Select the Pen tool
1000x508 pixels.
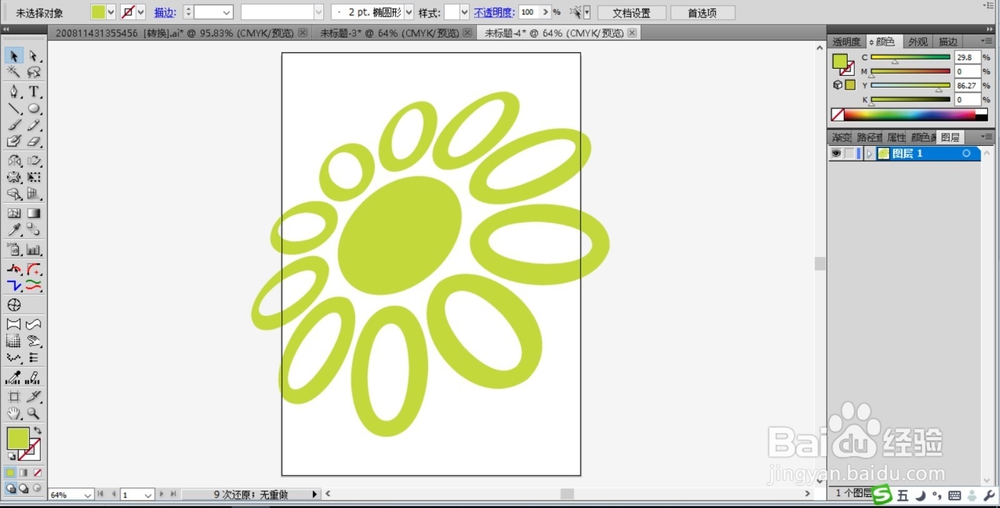(14, 91)
